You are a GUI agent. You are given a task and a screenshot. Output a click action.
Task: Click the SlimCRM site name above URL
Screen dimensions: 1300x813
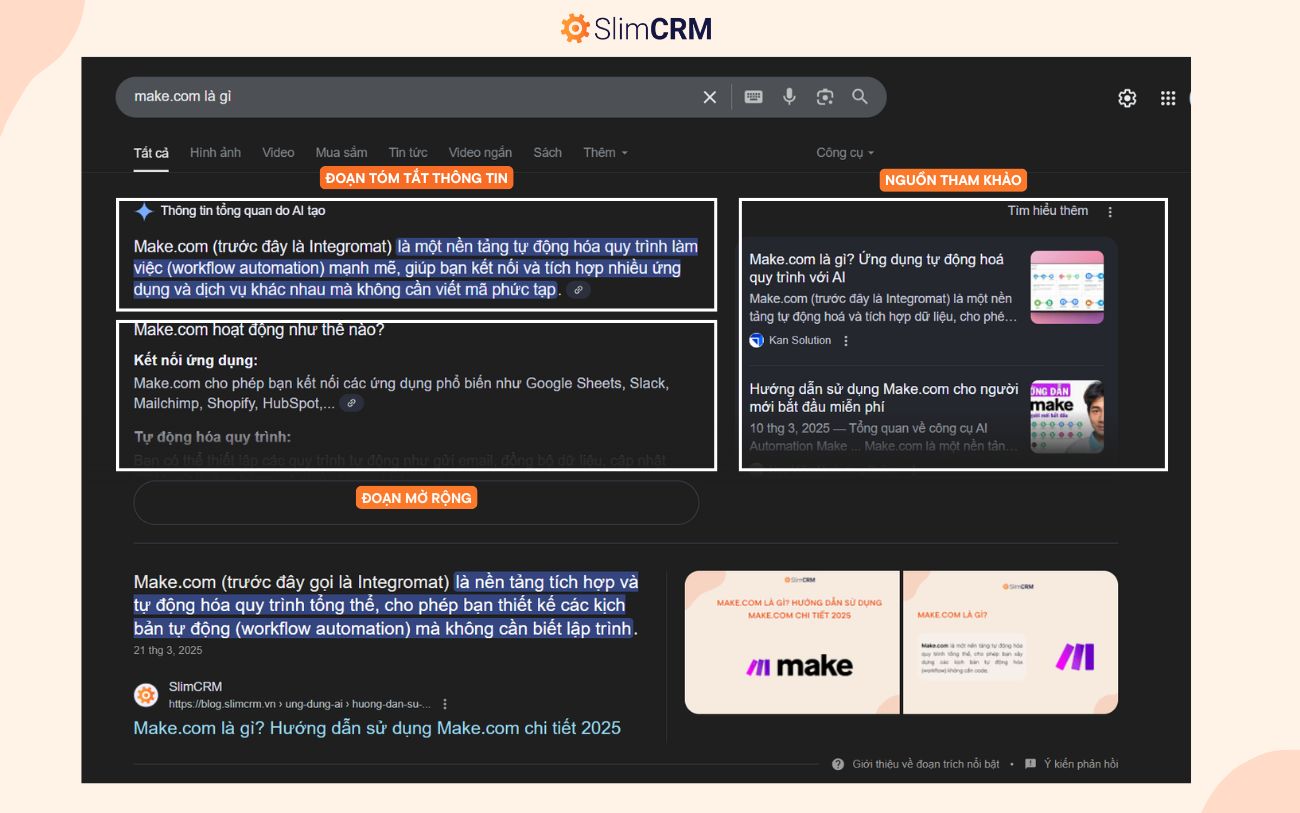click(195, 687)
